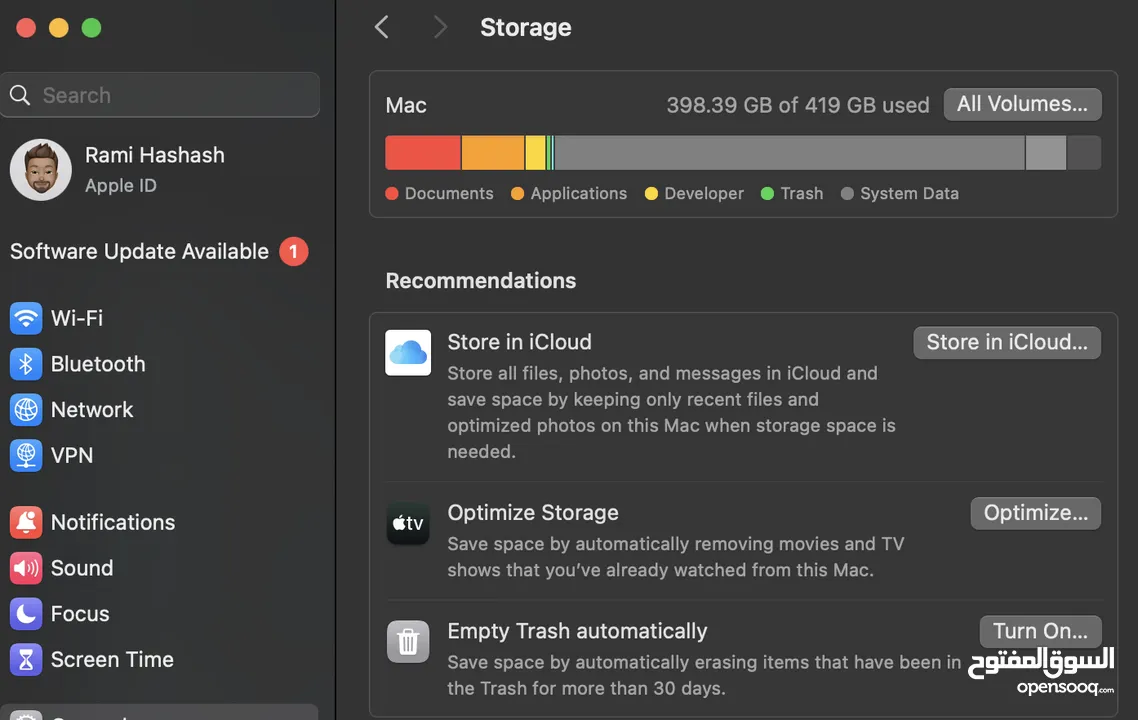
Task: Click the software update badge 1
Action: (294, 252)
